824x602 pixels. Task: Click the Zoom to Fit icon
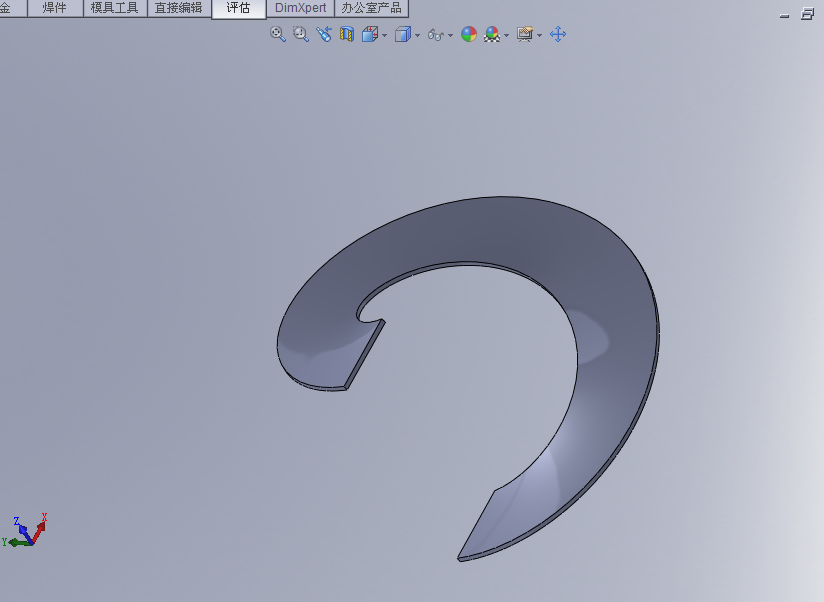pos(277,34)
